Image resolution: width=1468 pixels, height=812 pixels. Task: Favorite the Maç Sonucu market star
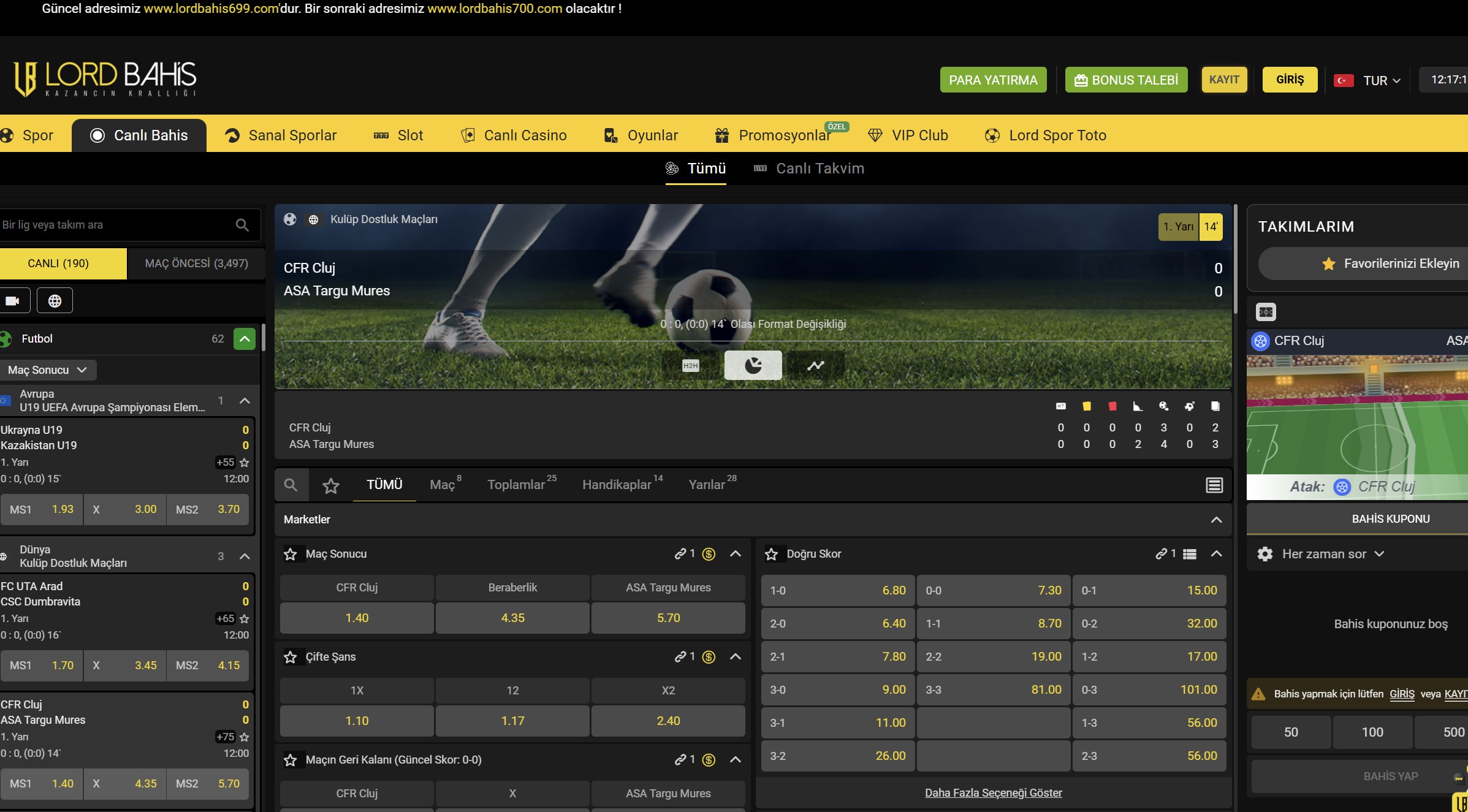291,555
